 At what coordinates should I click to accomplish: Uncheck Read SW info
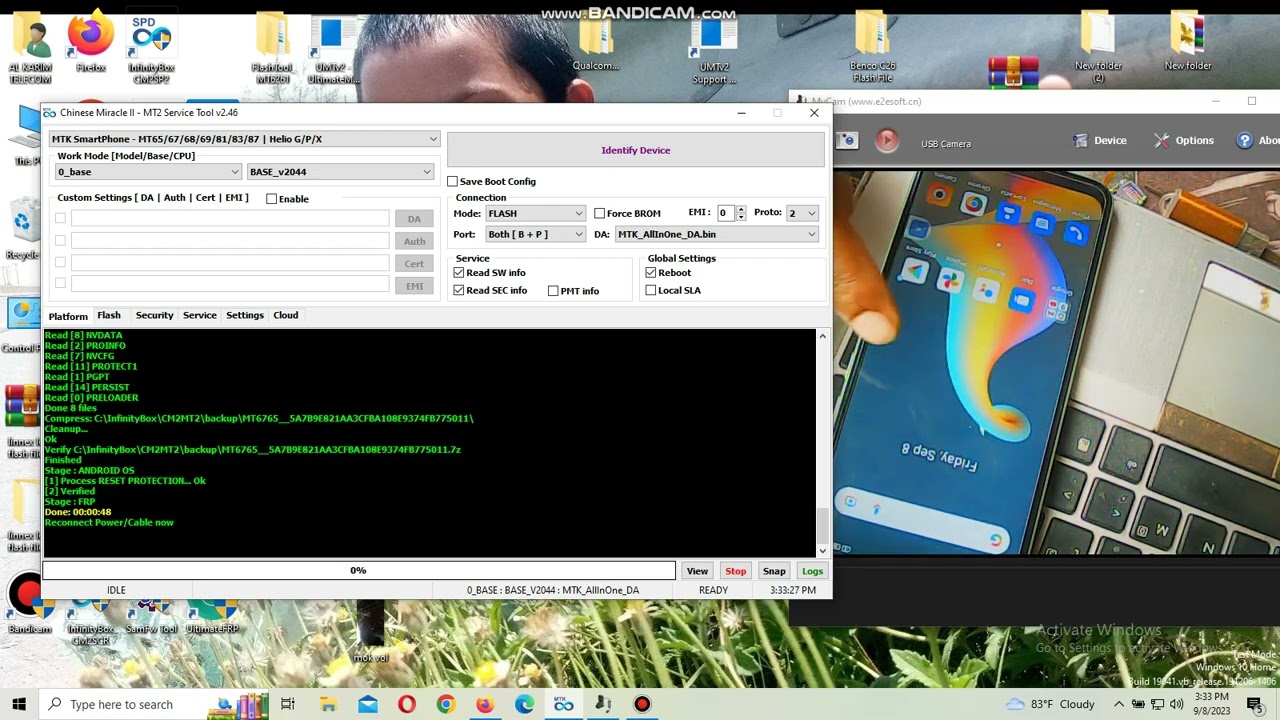click(459, 272)
